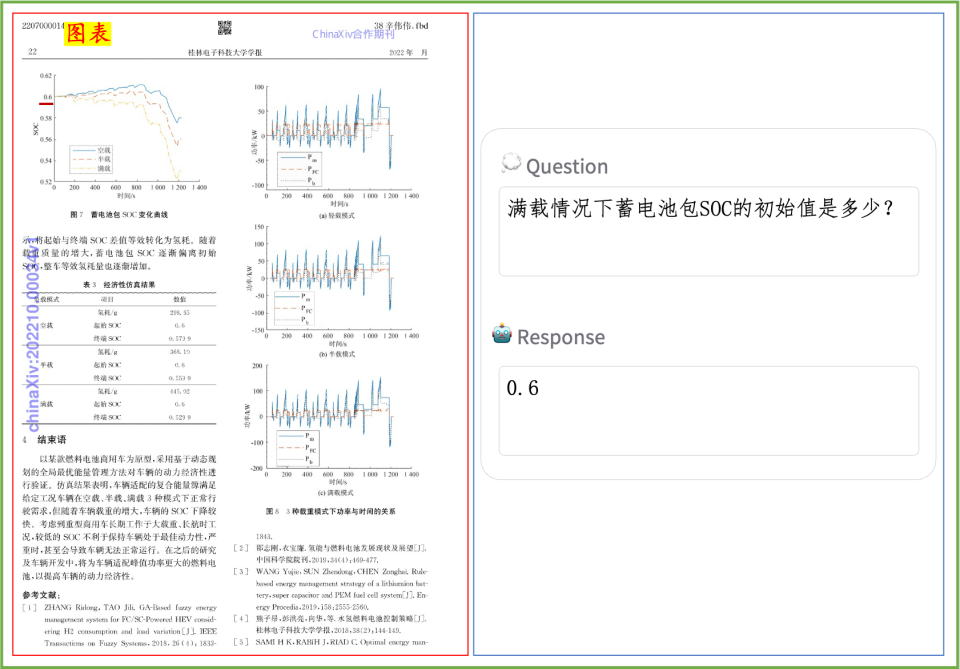Click the robot icon beside Response
Image resolution: width=960 pixels, height=669 pixels.
(x=502, y=334)
